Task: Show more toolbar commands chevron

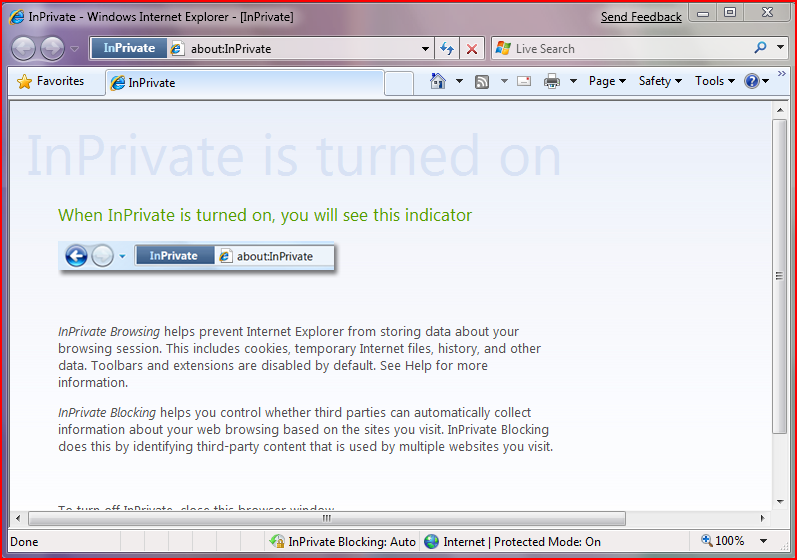Action: [x=782, y=74]
